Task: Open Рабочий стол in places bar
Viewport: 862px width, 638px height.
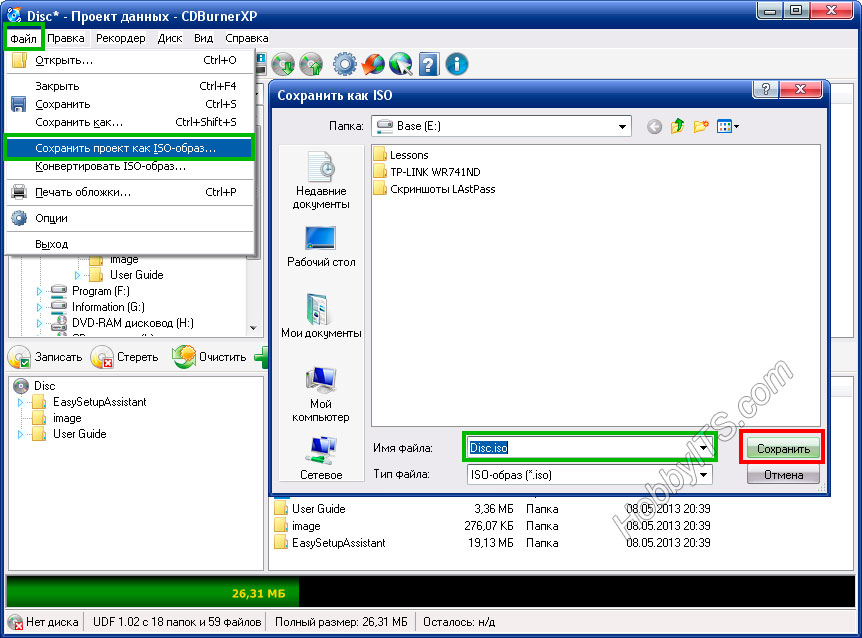Action: coord(321,247)
